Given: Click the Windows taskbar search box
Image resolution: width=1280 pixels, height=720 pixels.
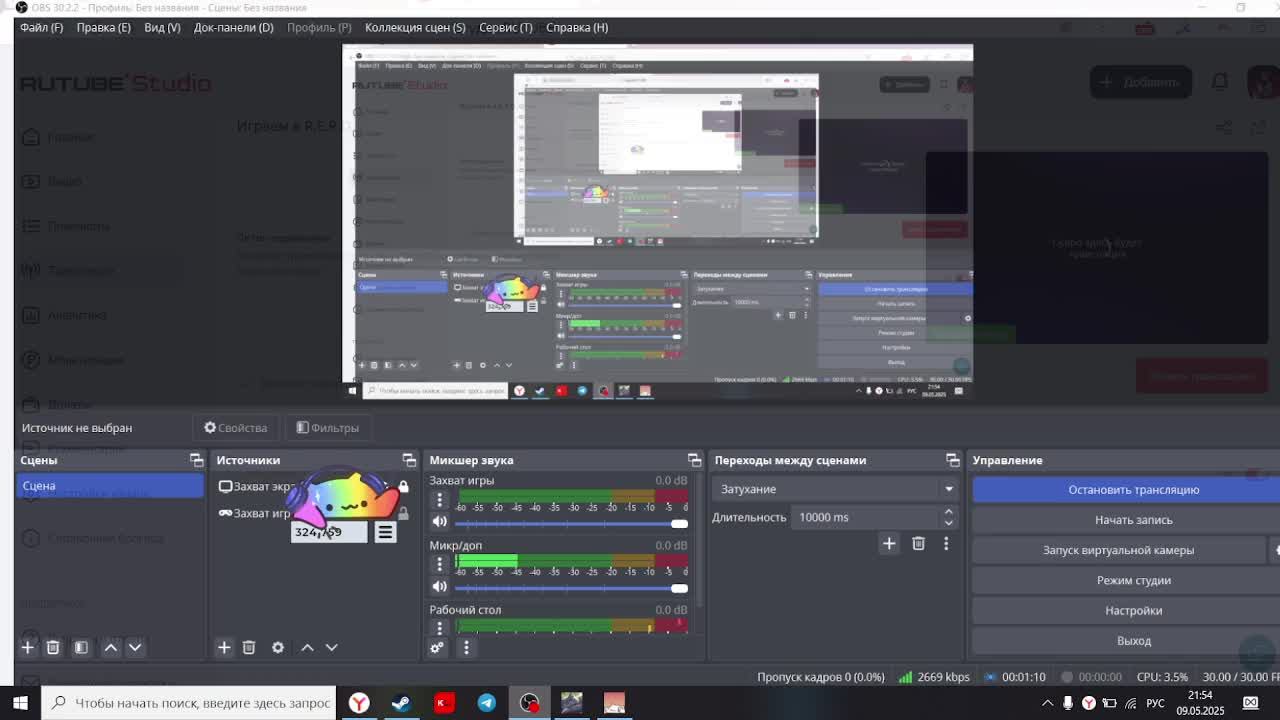Looking at the screenshot, I should point(188,703).
